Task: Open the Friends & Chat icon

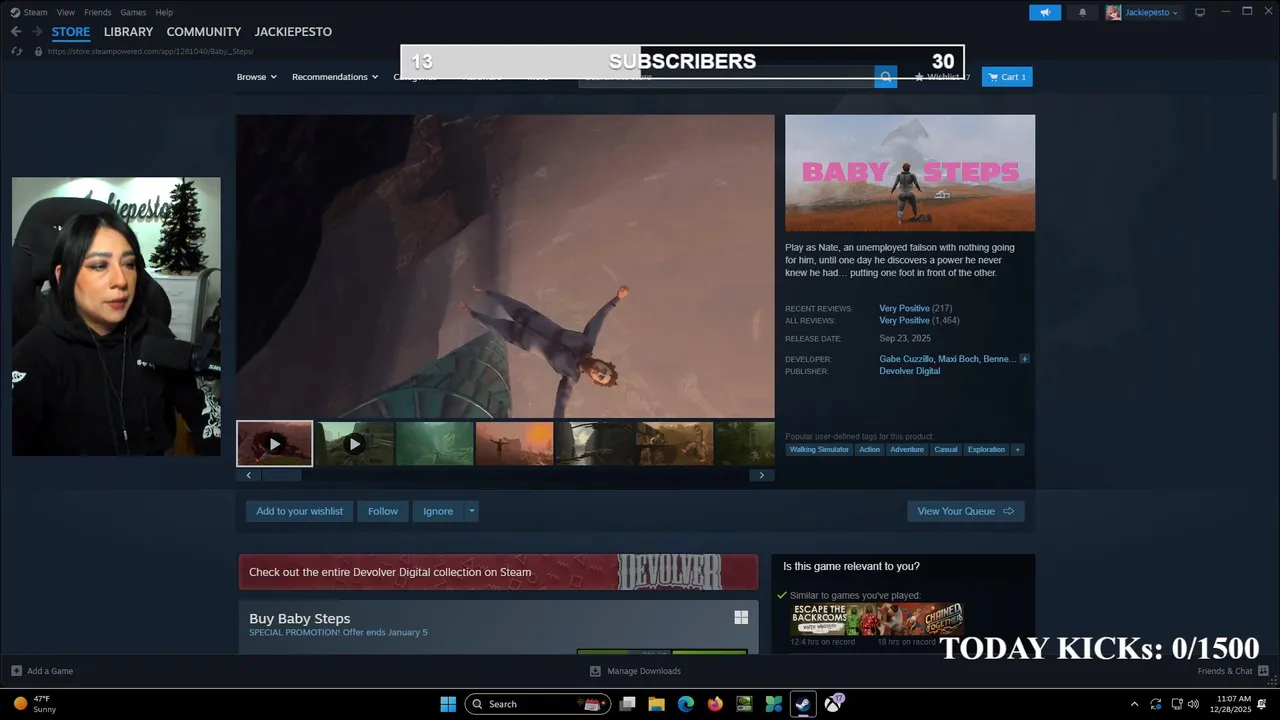Action: click(1263, 671)
